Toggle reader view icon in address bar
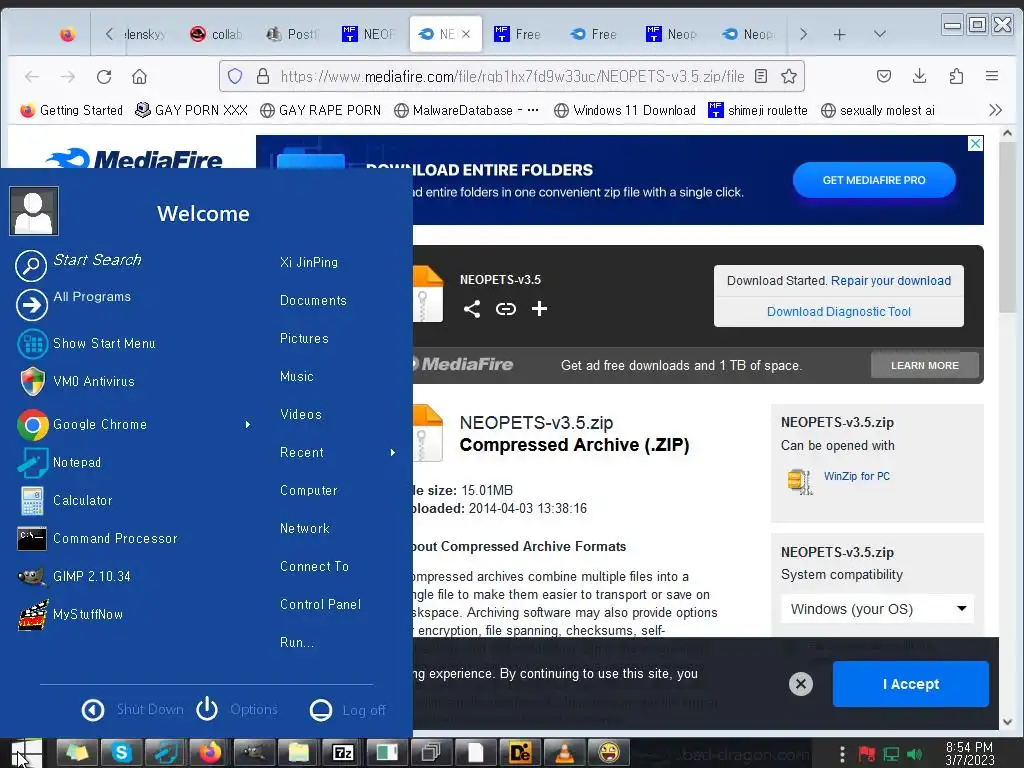1024x768 pixels. [761, 76]
